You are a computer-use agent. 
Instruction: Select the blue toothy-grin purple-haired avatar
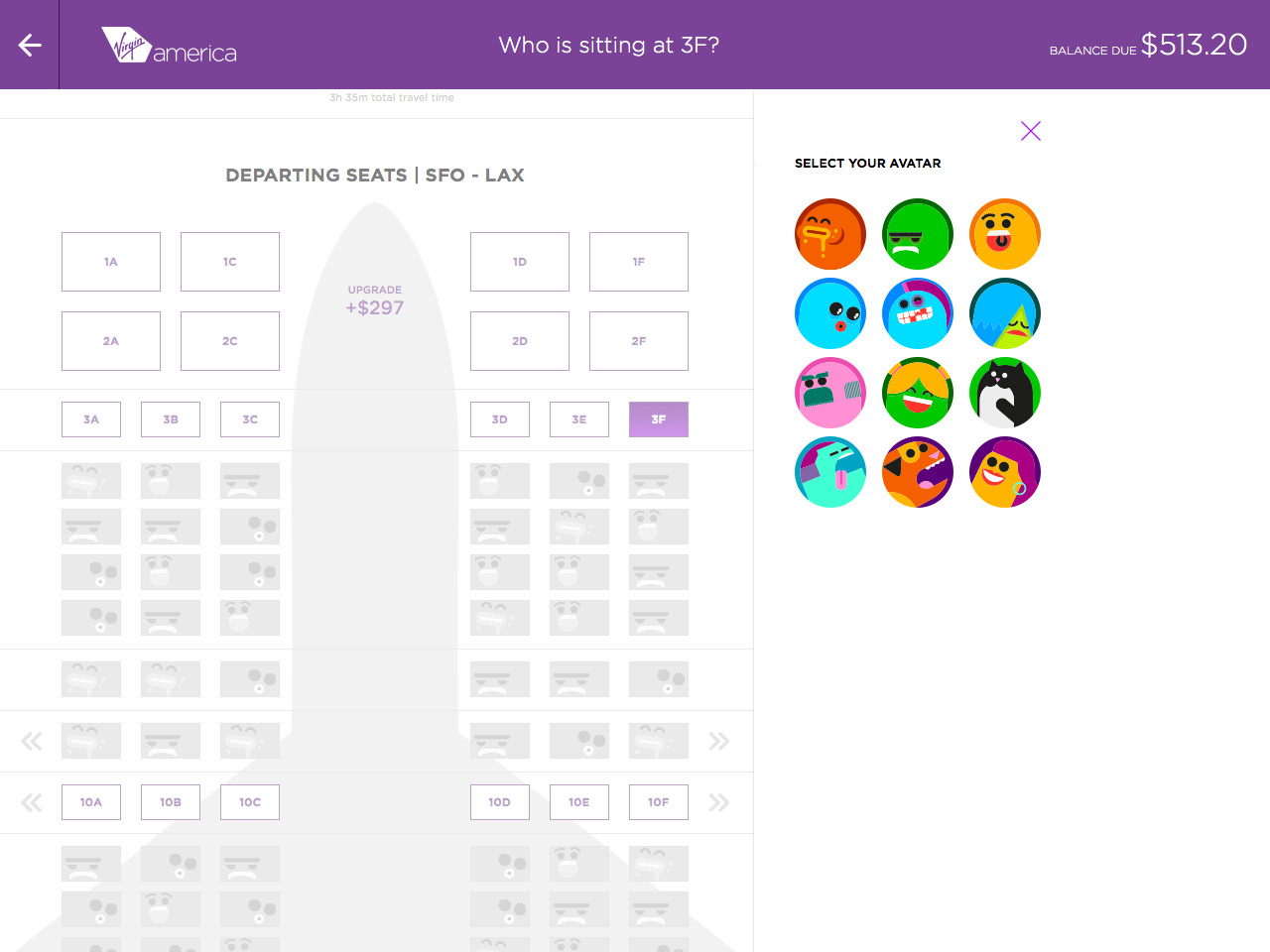tap(918, 313)
